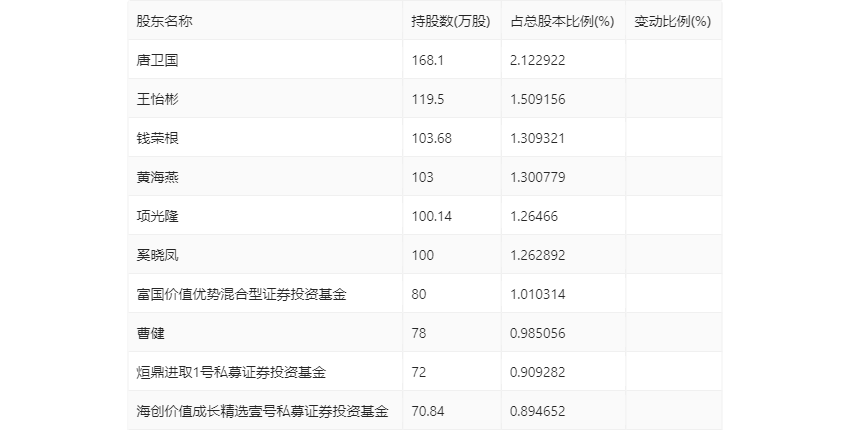Select shareholder name 黄海燕
Viewport: 850px width, 430px height.
[x=157, y=177]
